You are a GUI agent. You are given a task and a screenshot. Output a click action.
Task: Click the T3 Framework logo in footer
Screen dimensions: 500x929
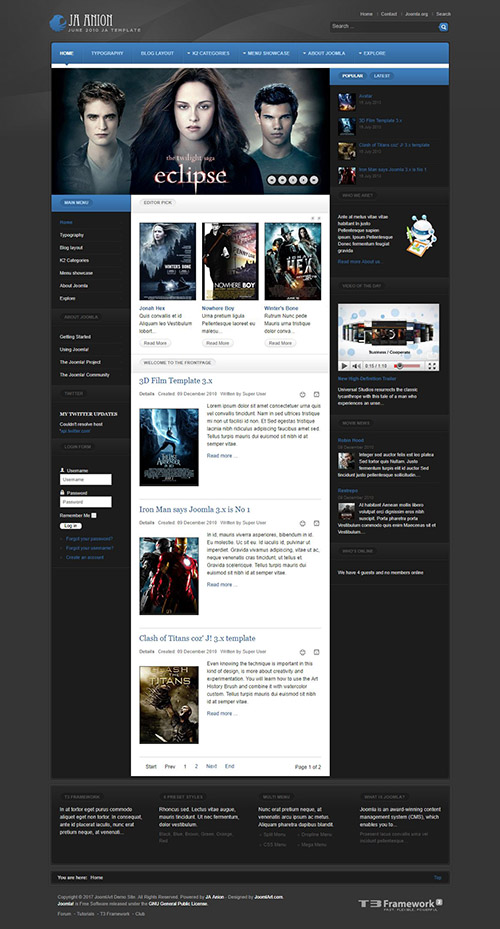[400, 904]
